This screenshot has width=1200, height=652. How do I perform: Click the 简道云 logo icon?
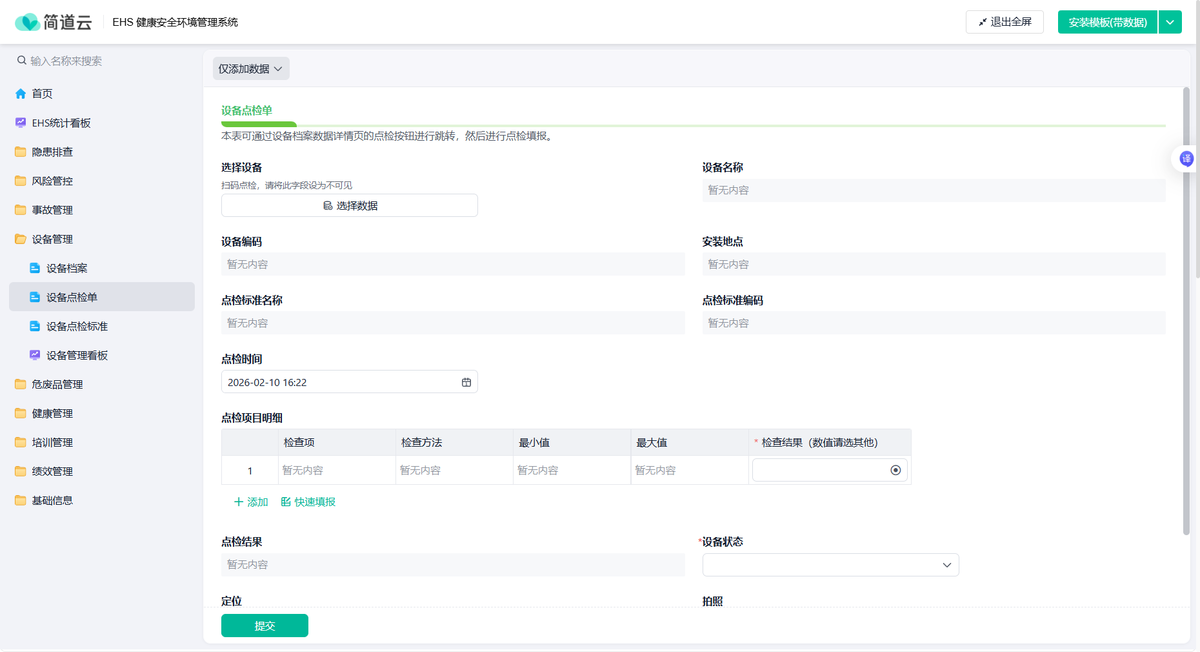[x=27, y=22]
